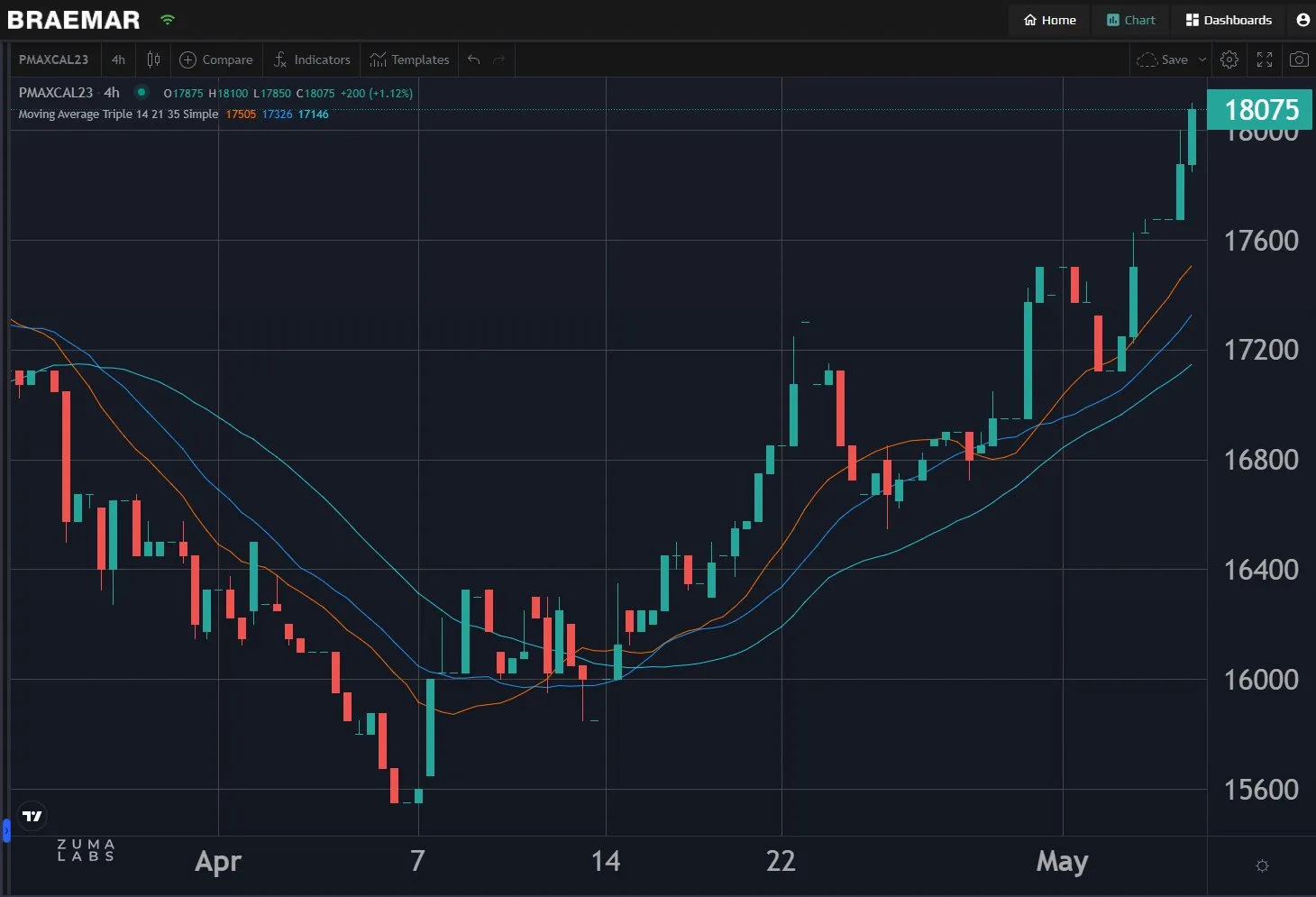This screenshot has width=1316, height=897.
Task: Open chart settings gear icon
Action: tap(1229, 59)
